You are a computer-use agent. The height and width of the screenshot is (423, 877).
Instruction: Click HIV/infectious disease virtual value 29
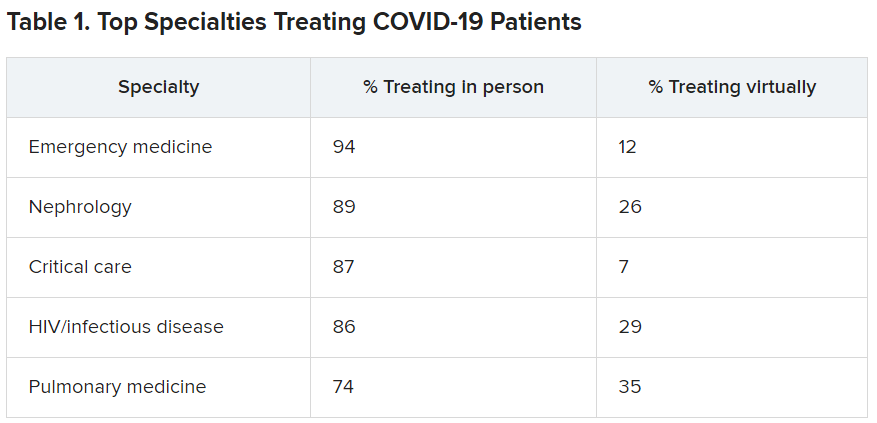(630, 327)
